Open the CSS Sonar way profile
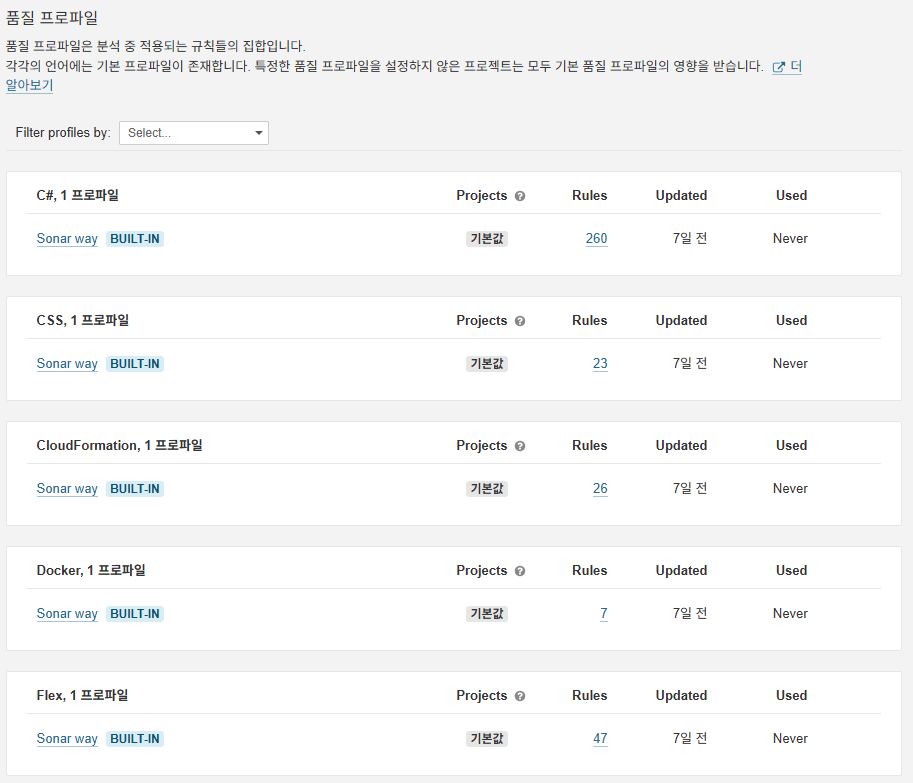This screenshot has height=783, width=913. tap(67, 364)
